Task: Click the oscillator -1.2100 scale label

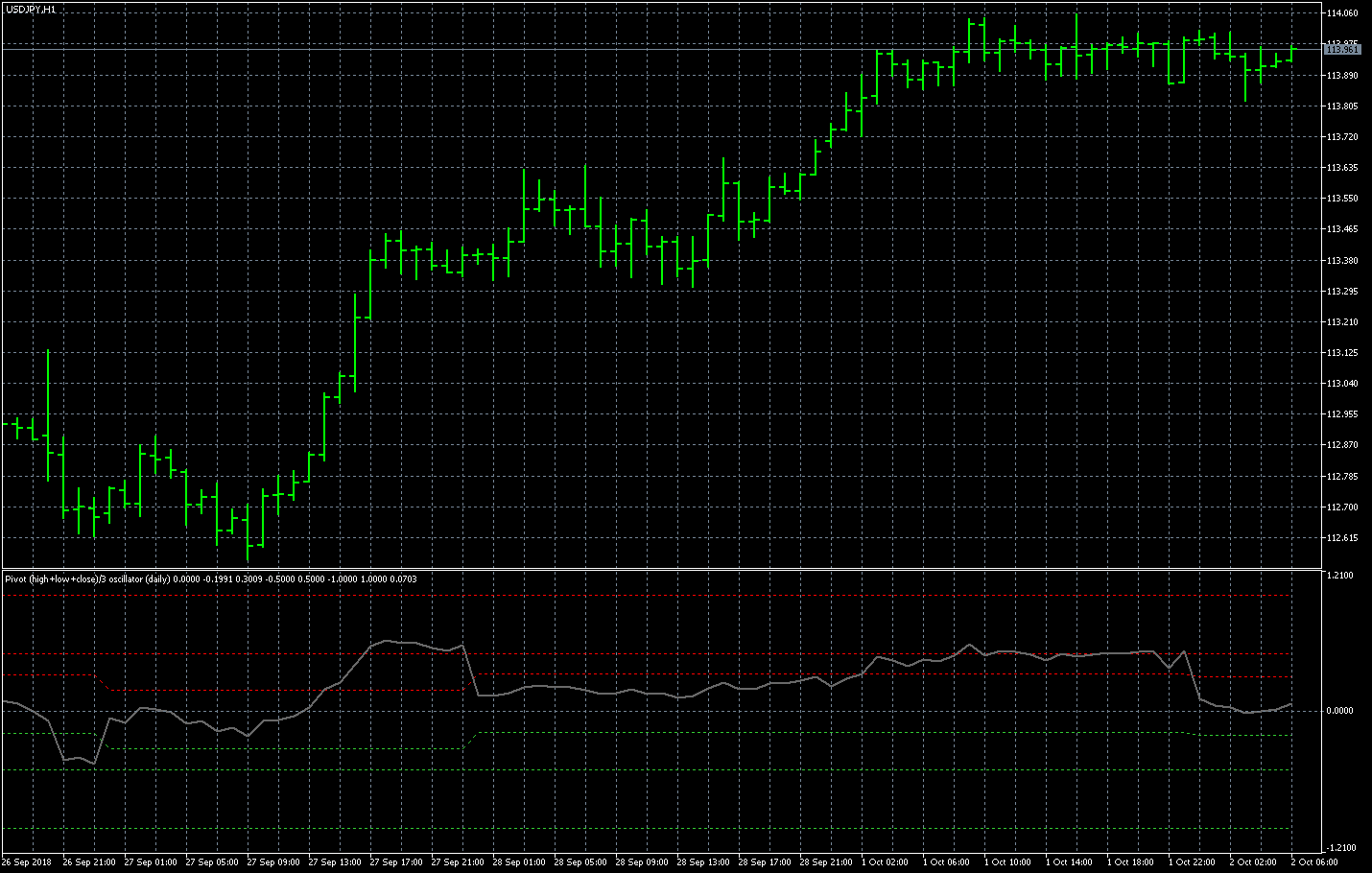Action: point(1339,848)
